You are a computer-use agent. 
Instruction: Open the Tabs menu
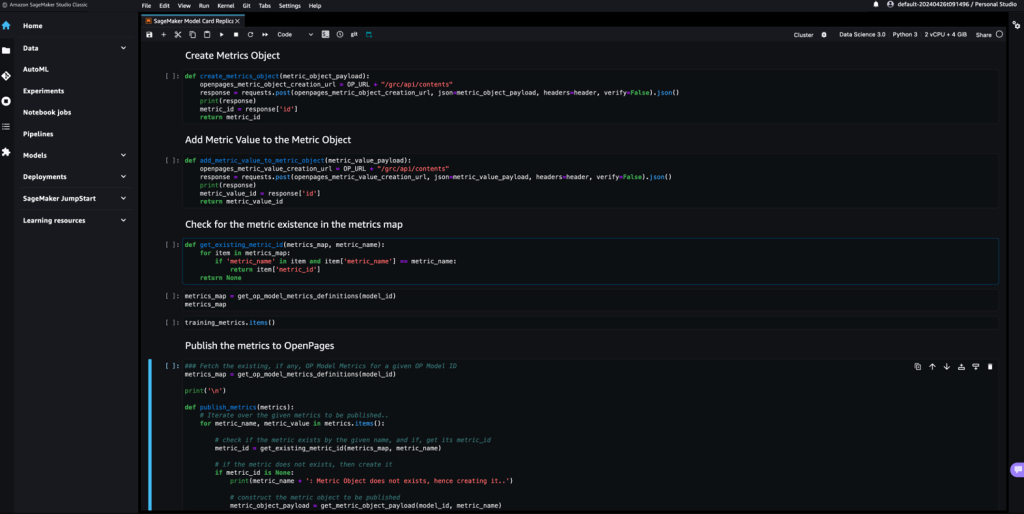[x=264, y=5]
